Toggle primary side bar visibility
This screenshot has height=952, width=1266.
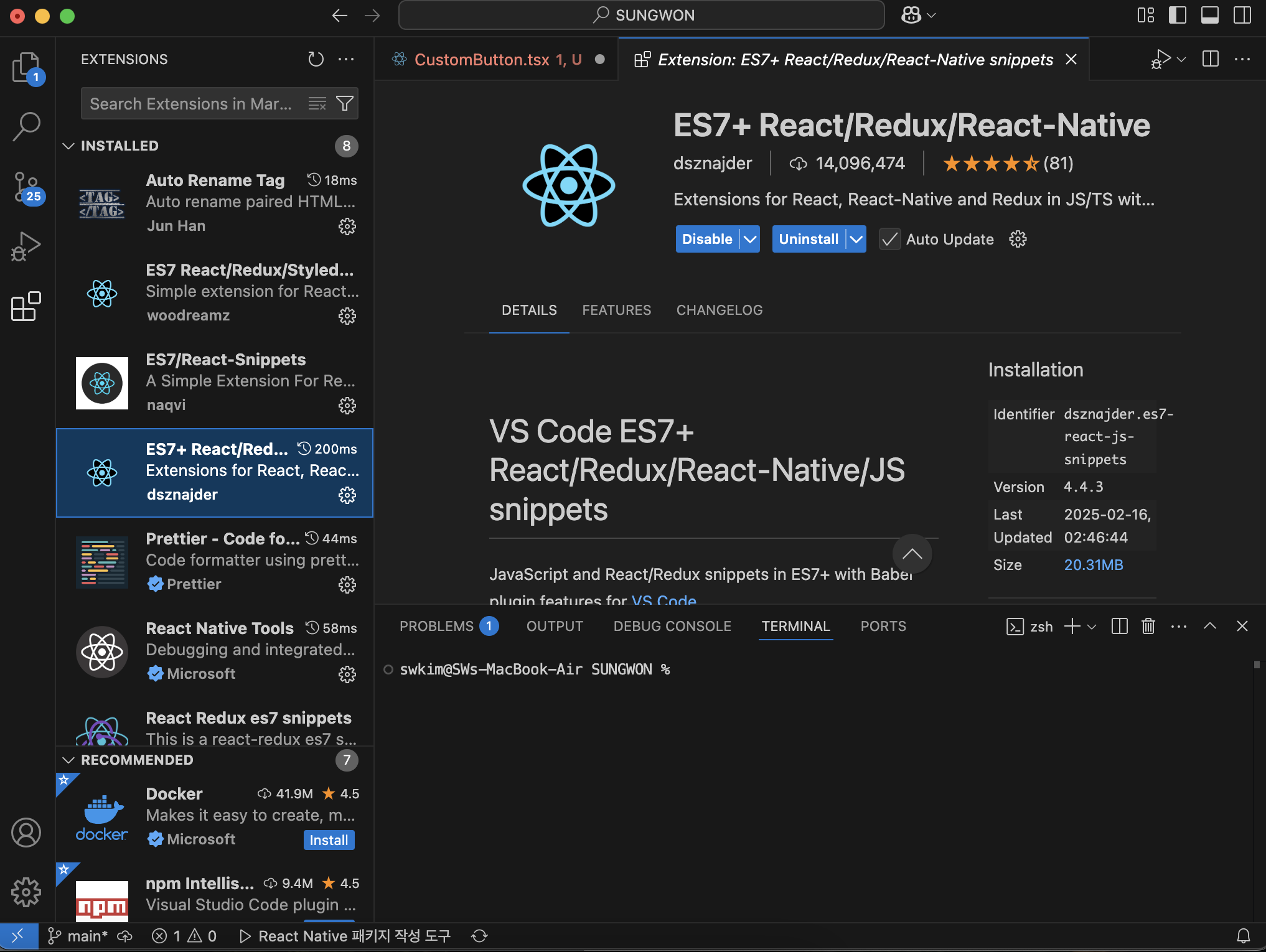(1178, 16)
